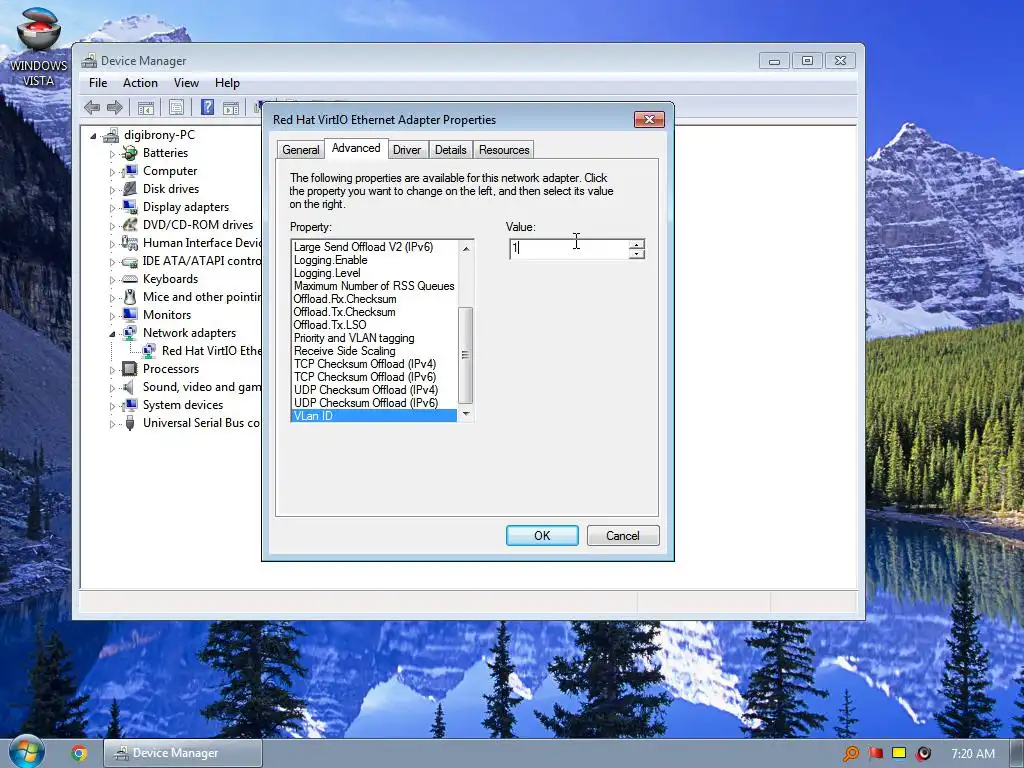Switch to the Resources tab
The image size is (1024, 768).
[x=504, y=150]
